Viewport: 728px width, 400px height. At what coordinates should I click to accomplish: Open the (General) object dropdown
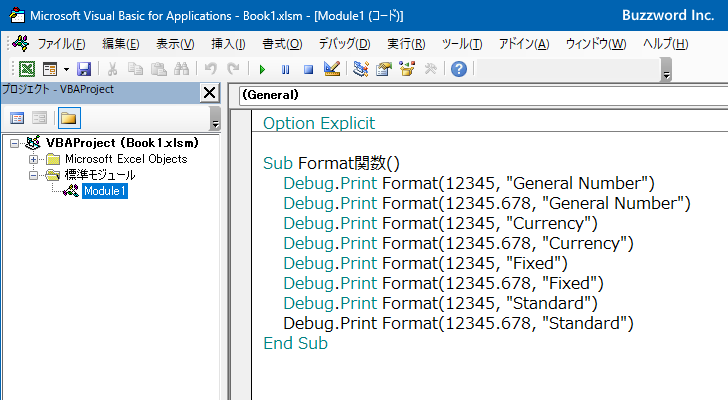point(483,95)
